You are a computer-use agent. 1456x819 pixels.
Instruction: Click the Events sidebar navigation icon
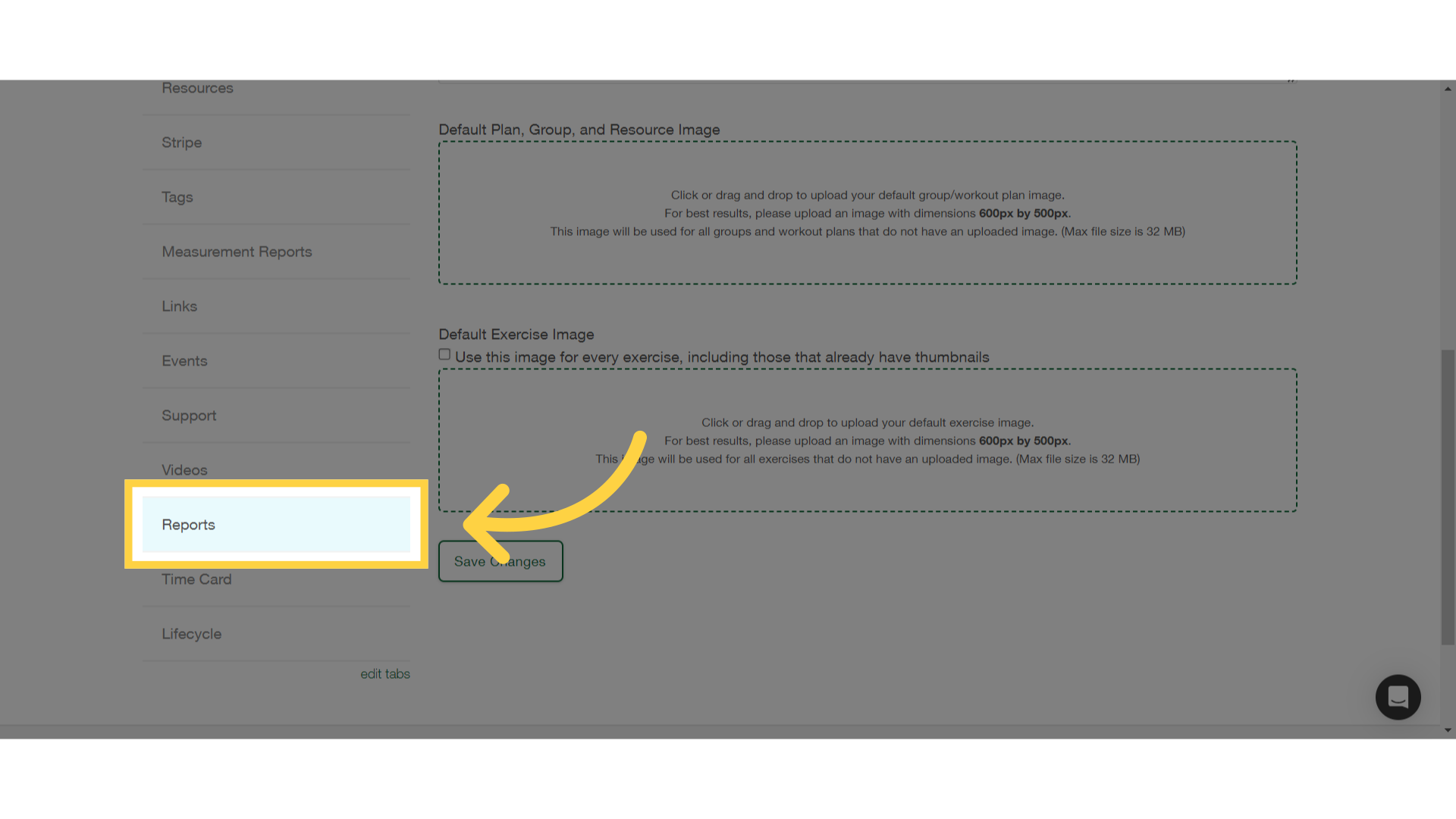pos(185,360)
